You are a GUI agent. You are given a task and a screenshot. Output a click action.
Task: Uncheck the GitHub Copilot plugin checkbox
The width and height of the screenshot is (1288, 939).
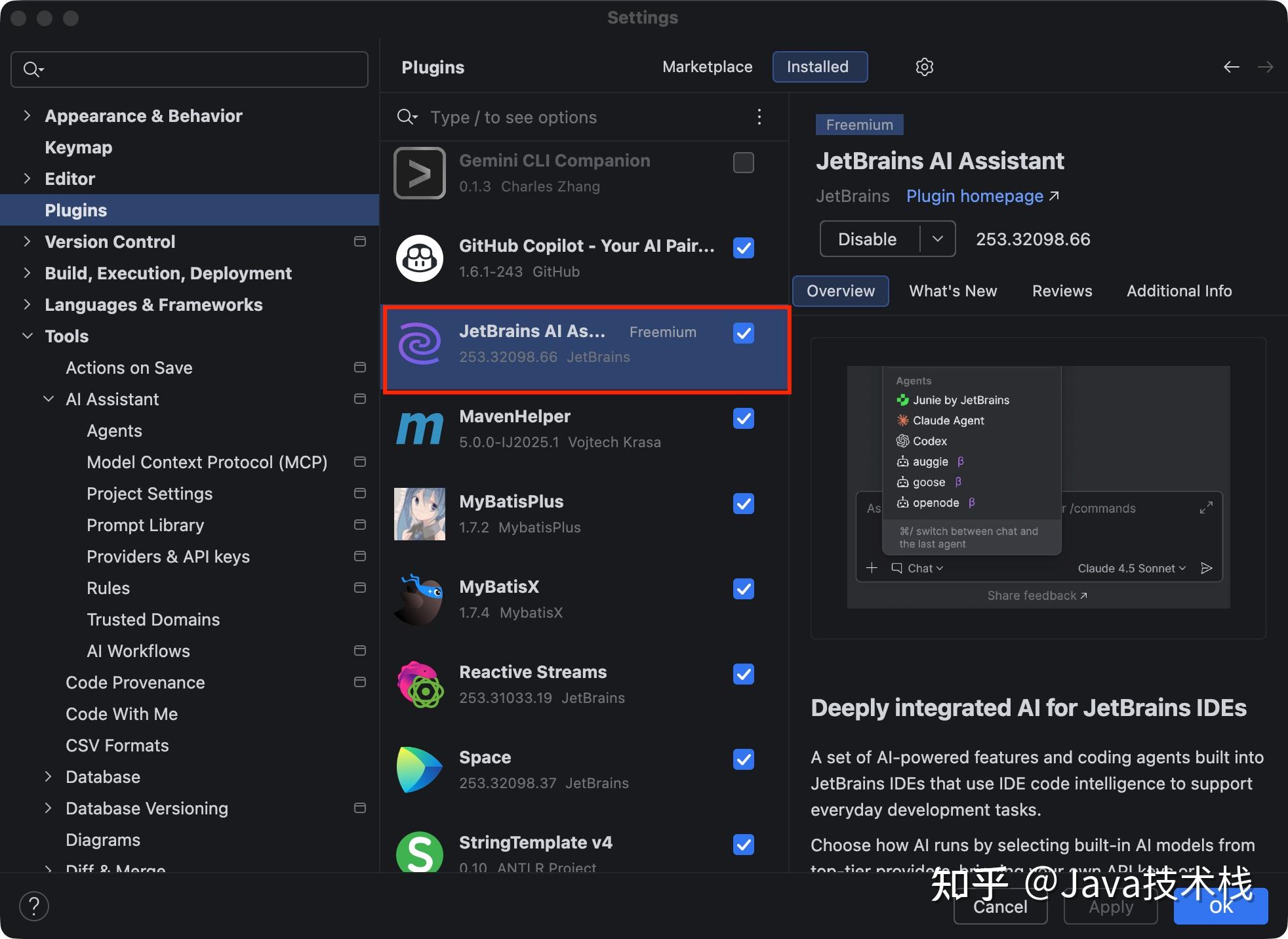[743, 248]
